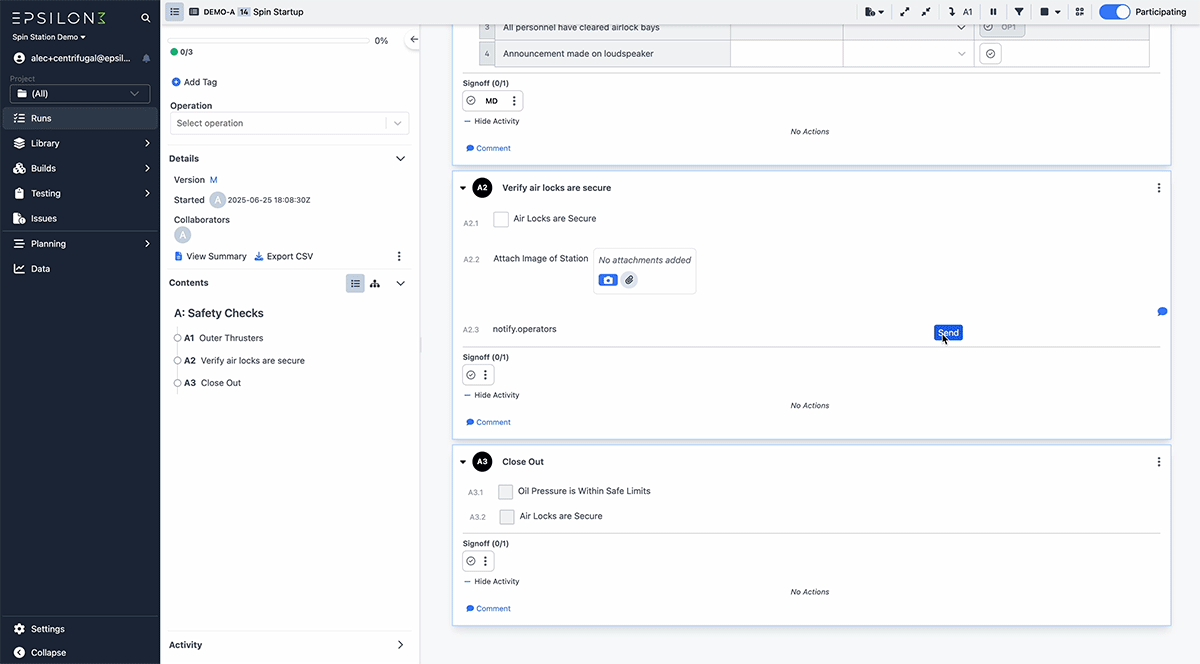The width and height of the screenshot is (1200, 664).
Task: Check the A3.2 Air Locks are Secure box
Action: (x=507, y=517)
